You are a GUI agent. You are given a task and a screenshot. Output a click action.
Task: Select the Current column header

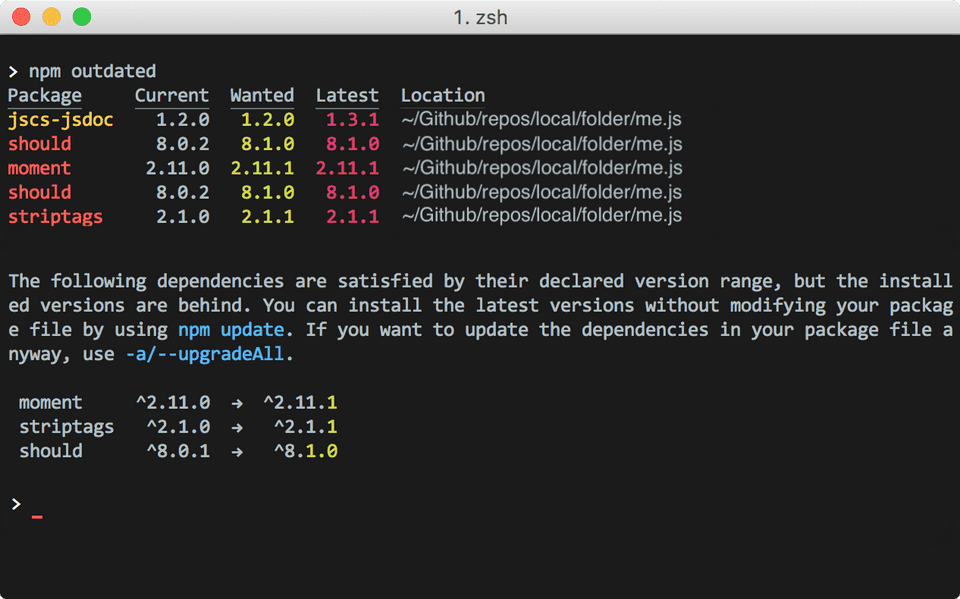pos(172,96)
